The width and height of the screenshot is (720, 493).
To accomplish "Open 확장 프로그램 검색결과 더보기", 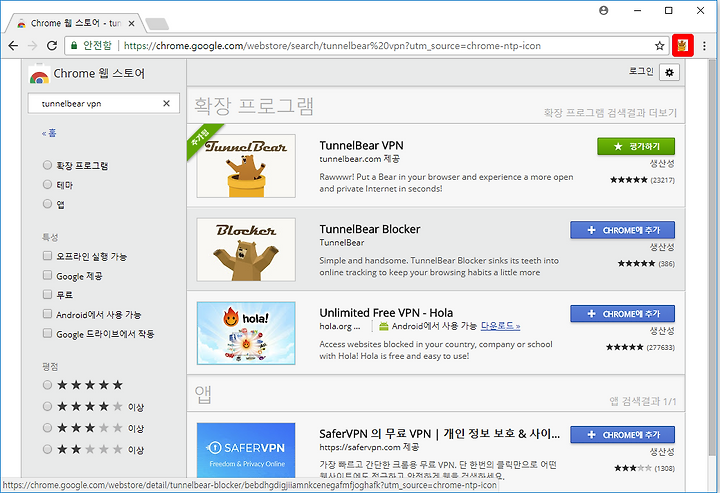I will point(610,112).
